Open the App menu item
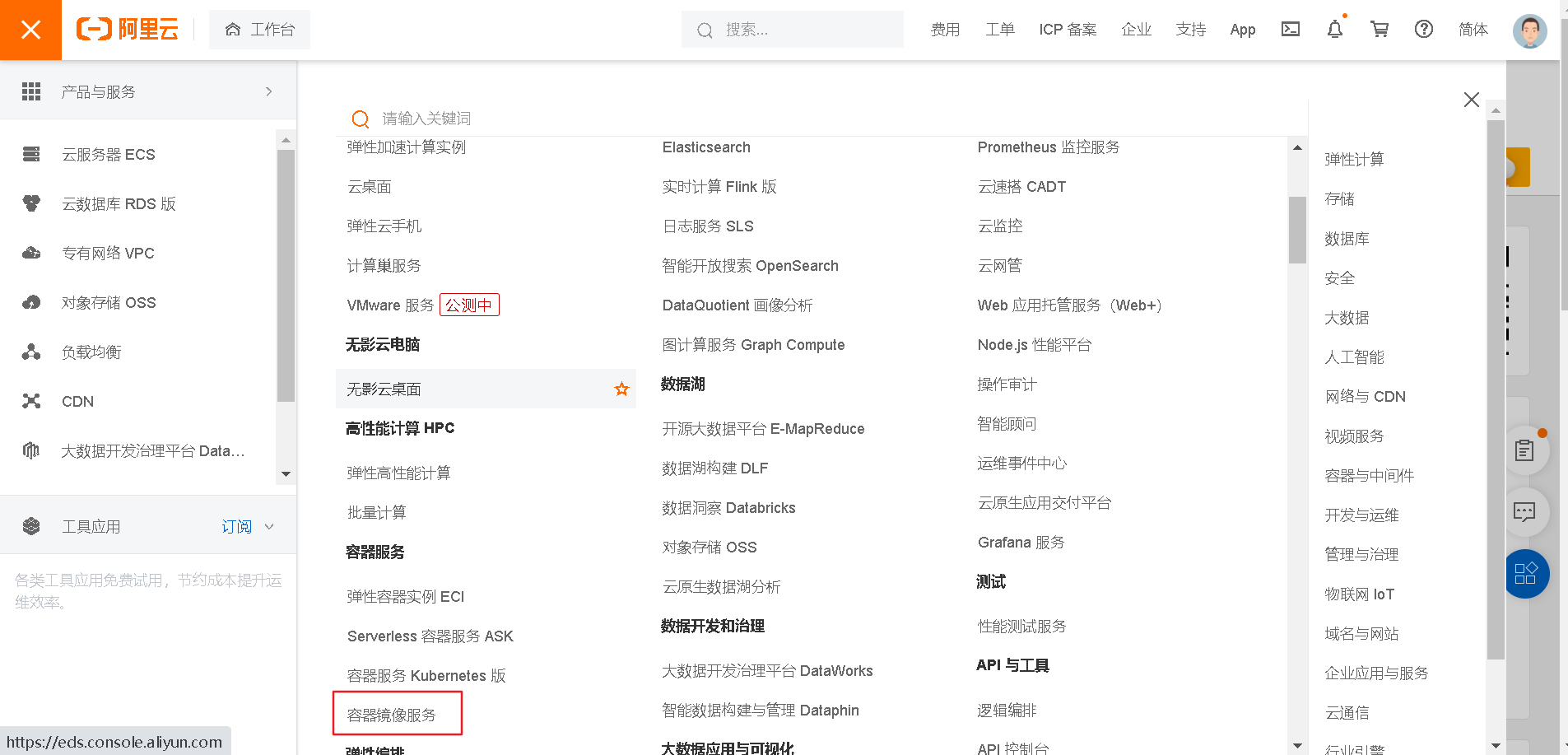Screen dimensions: 1568x755 point(1243,30)
